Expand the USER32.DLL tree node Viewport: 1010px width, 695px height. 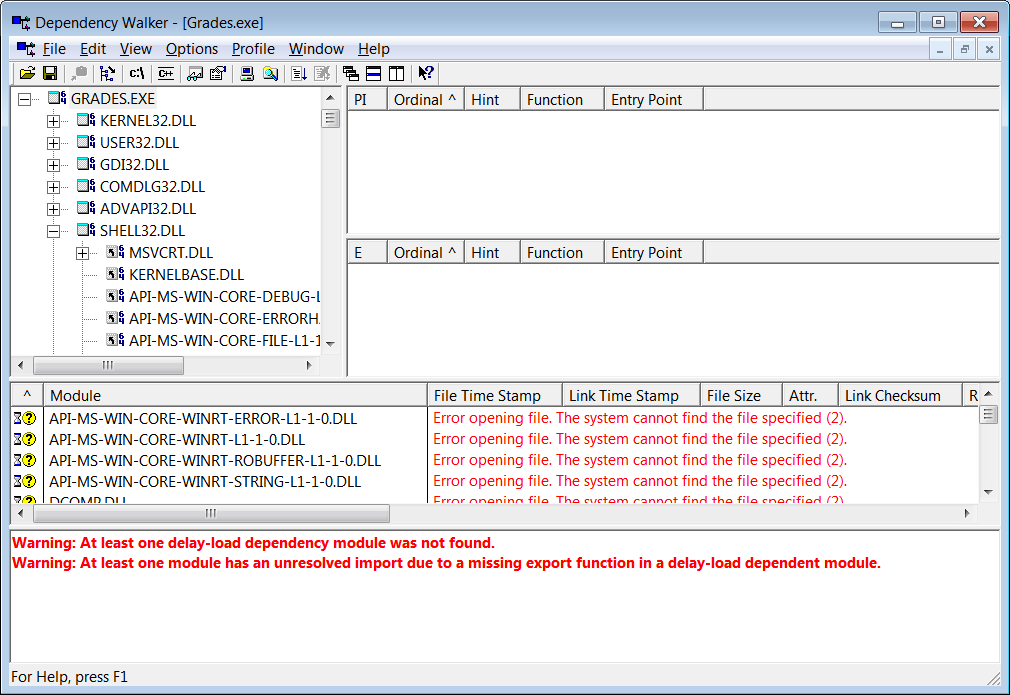click(53, 143)
